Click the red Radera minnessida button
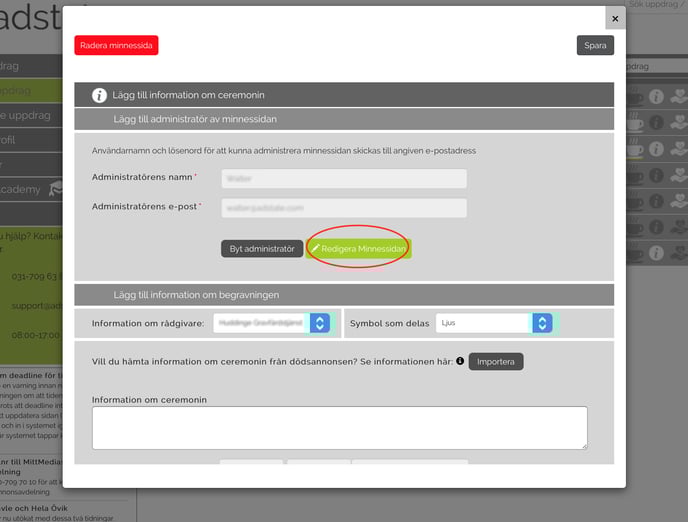 tap(116, 45)
